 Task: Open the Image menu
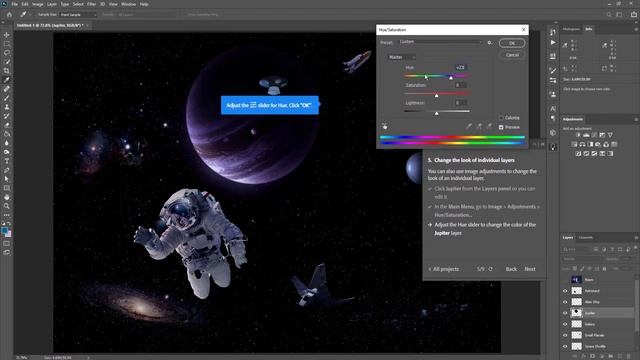coord(38,4)
